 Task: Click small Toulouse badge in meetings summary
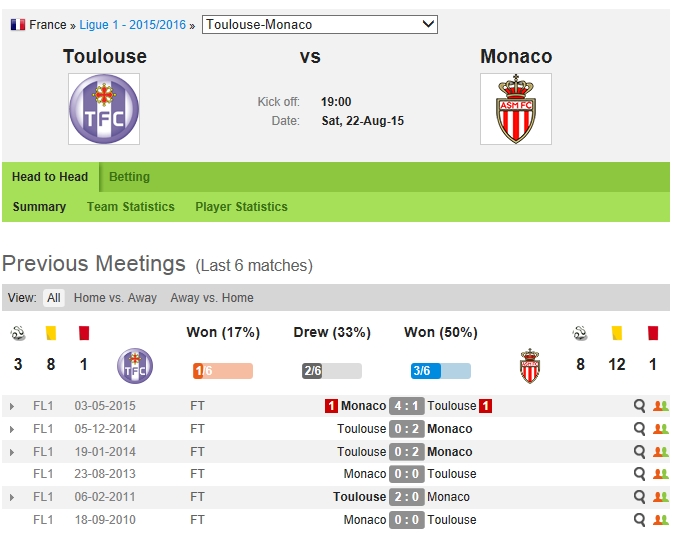134,366
